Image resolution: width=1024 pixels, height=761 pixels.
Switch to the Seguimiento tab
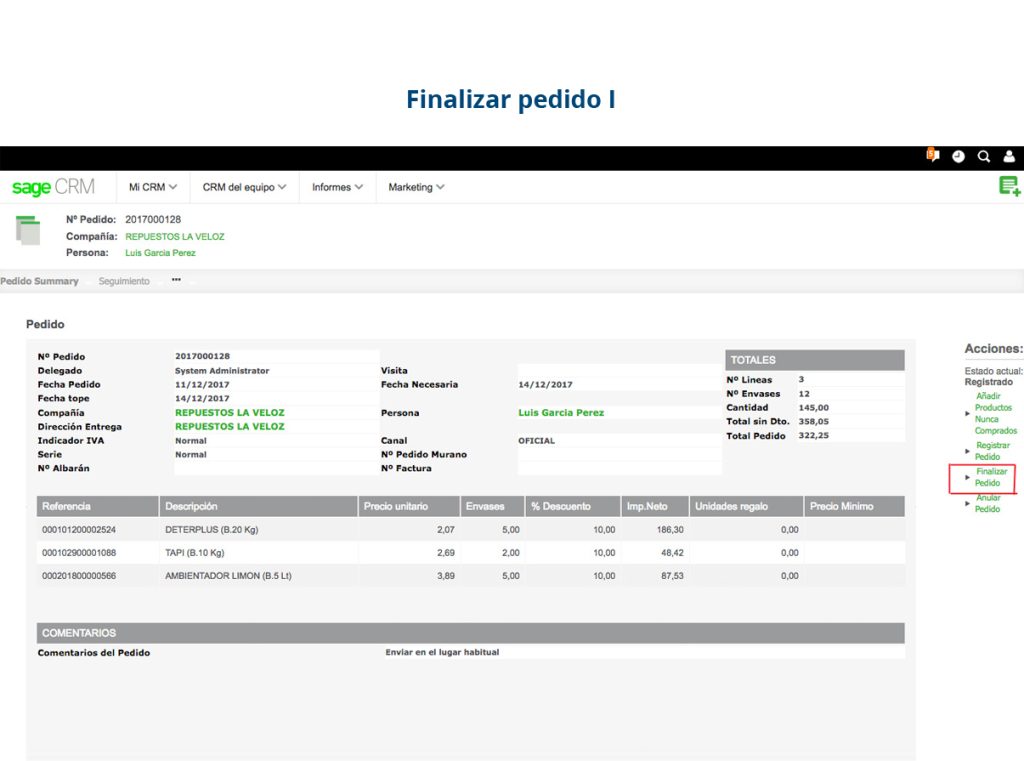(124, 281)
